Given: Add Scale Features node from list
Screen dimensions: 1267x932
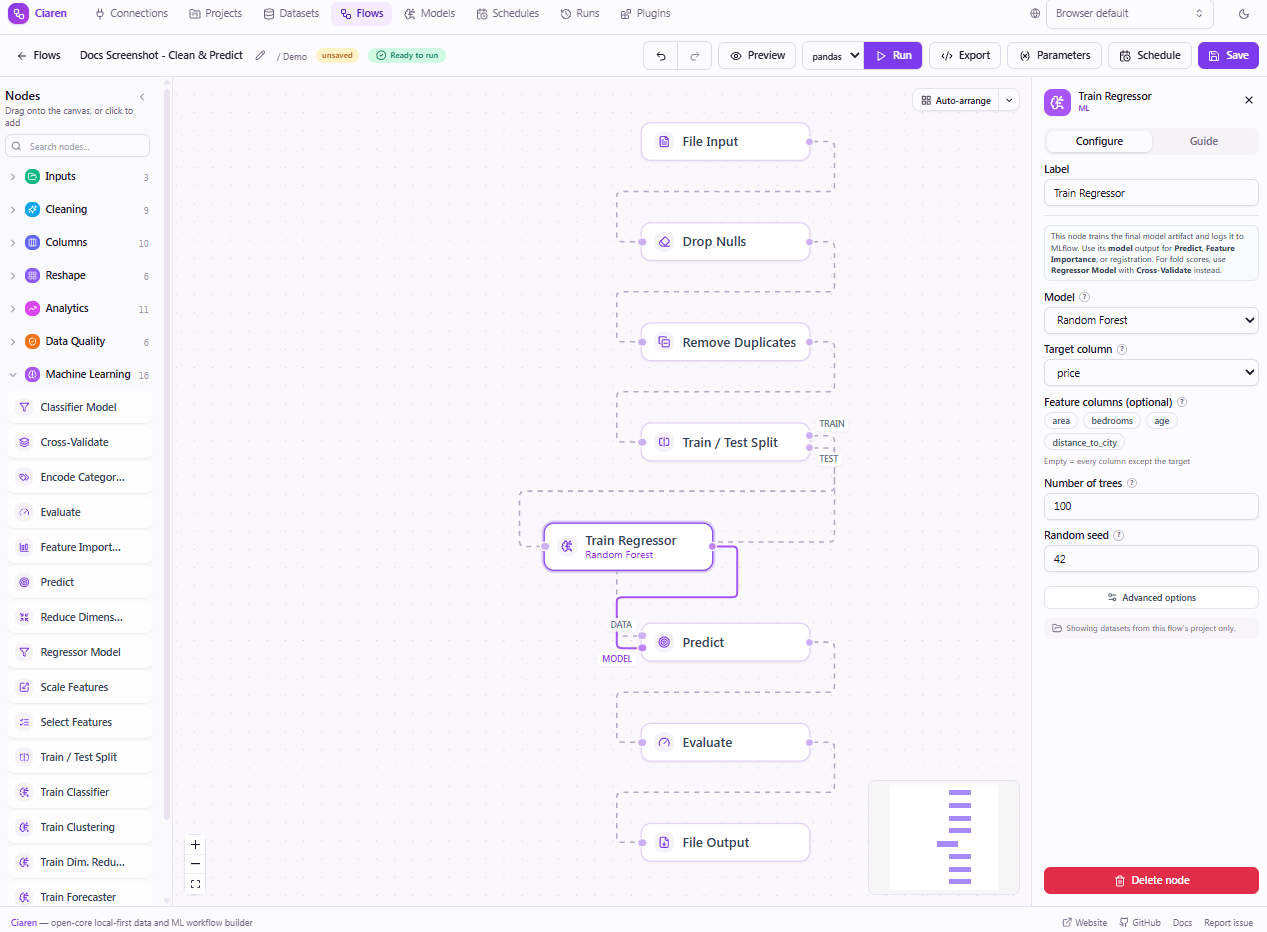Looking at the screenshot, I should pyautogui.click(x=80, y=687).
